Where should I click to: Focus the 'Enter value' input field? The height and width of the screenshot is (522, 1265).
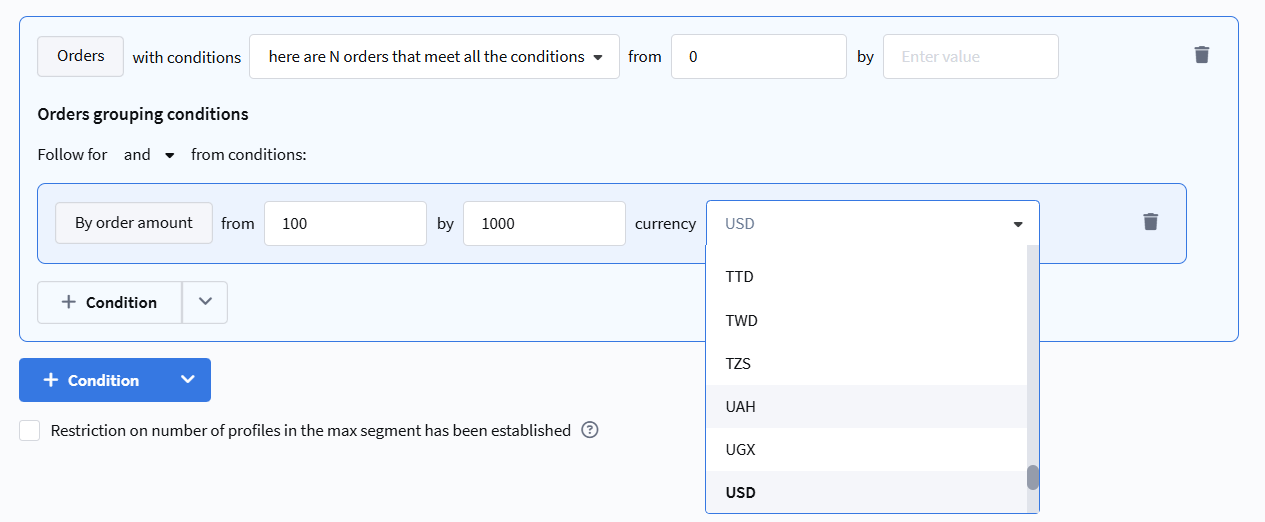coord(970,57)
